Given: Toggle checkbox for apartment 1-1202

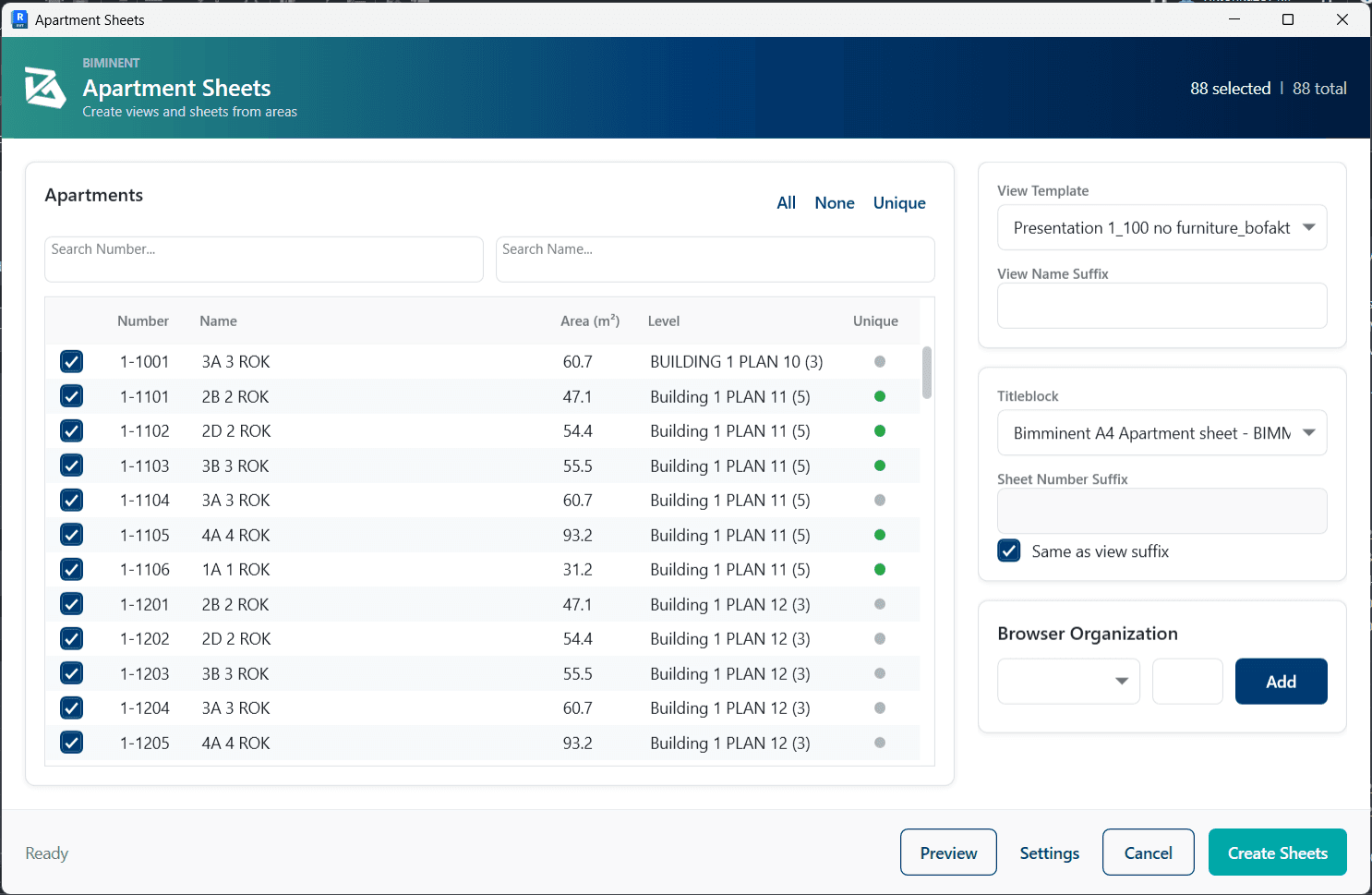Looking at the screenshot, I should [x=71, y=638].
